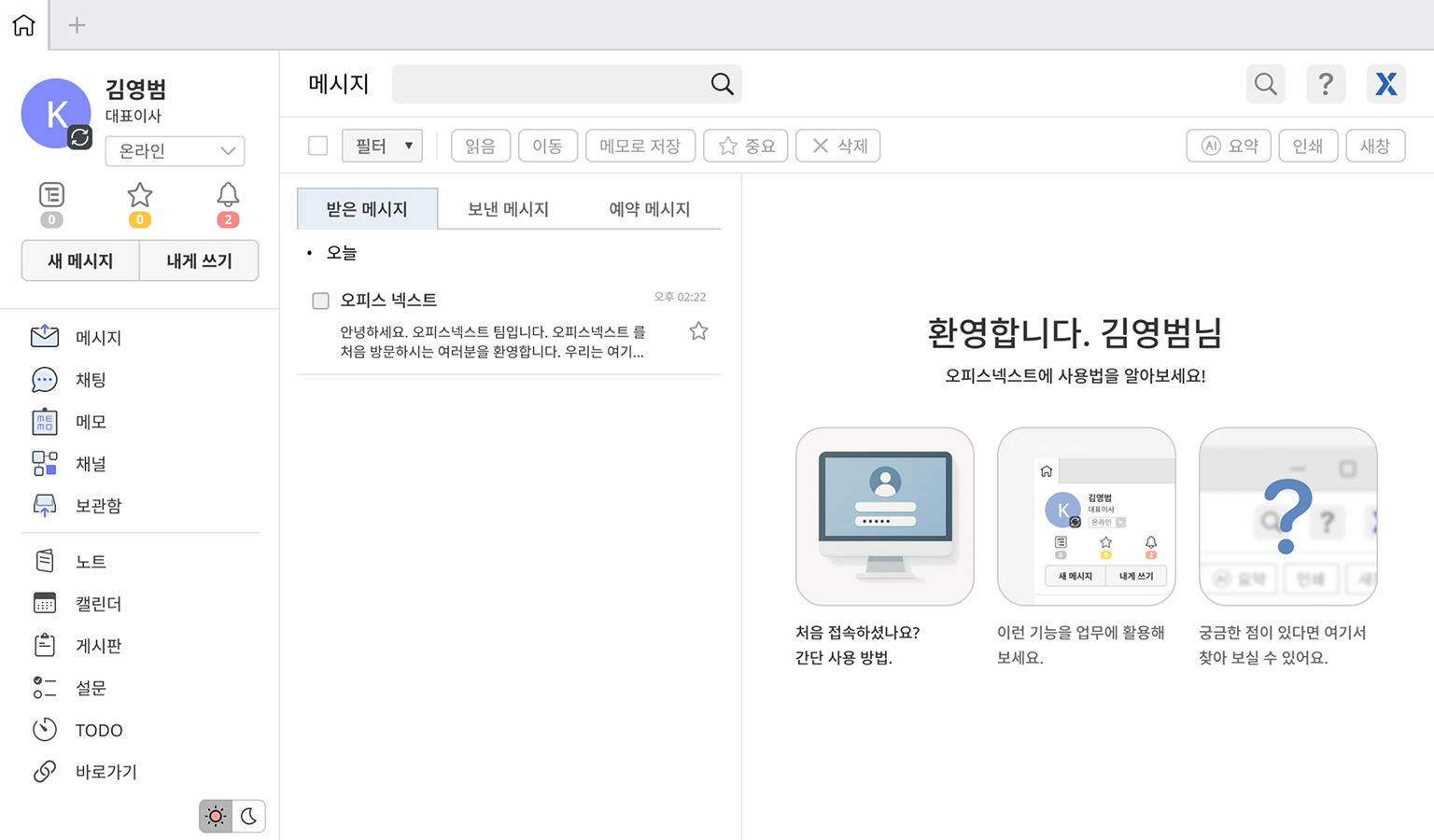Switch to the 보낸 메시지 tab
This screenshot has height=840, width=1434.
[x=508, y=208]
